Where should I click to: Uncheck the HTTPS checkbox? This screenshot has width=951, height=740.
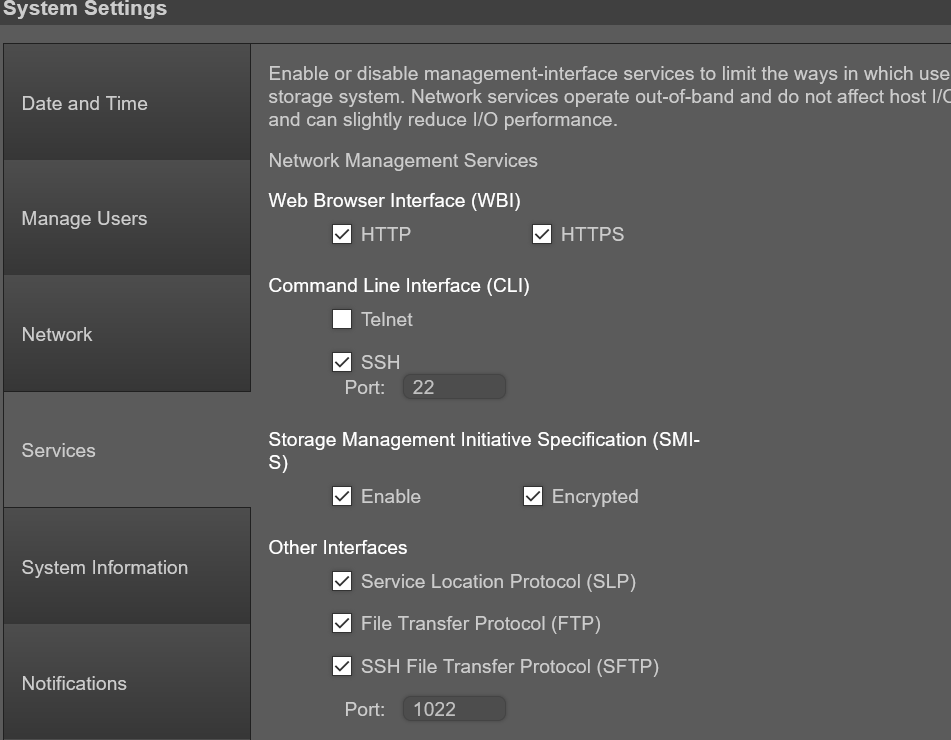point(541,234)
